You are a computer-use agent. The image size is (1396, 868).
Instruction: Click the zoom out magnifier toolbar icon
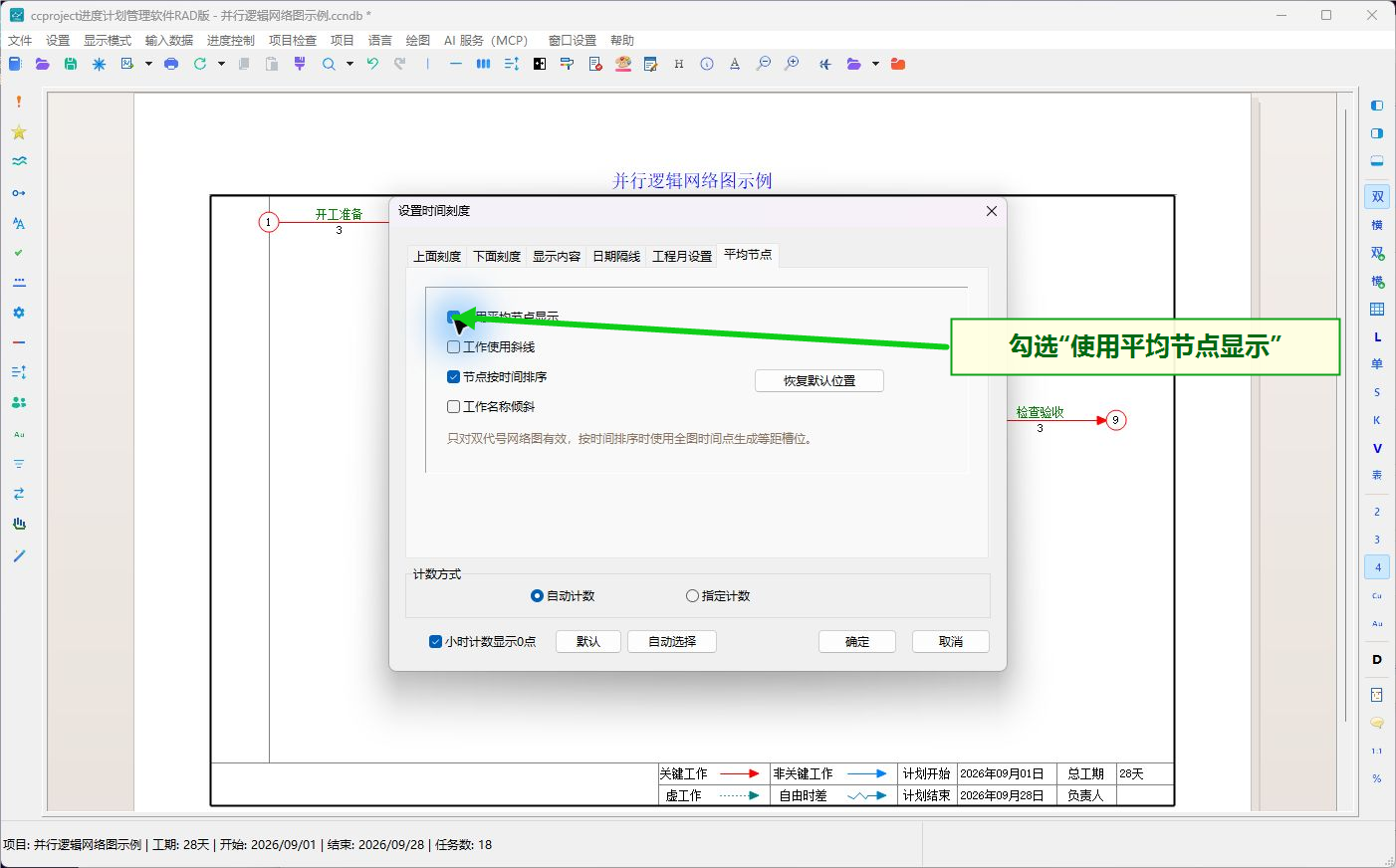point(764,64)
